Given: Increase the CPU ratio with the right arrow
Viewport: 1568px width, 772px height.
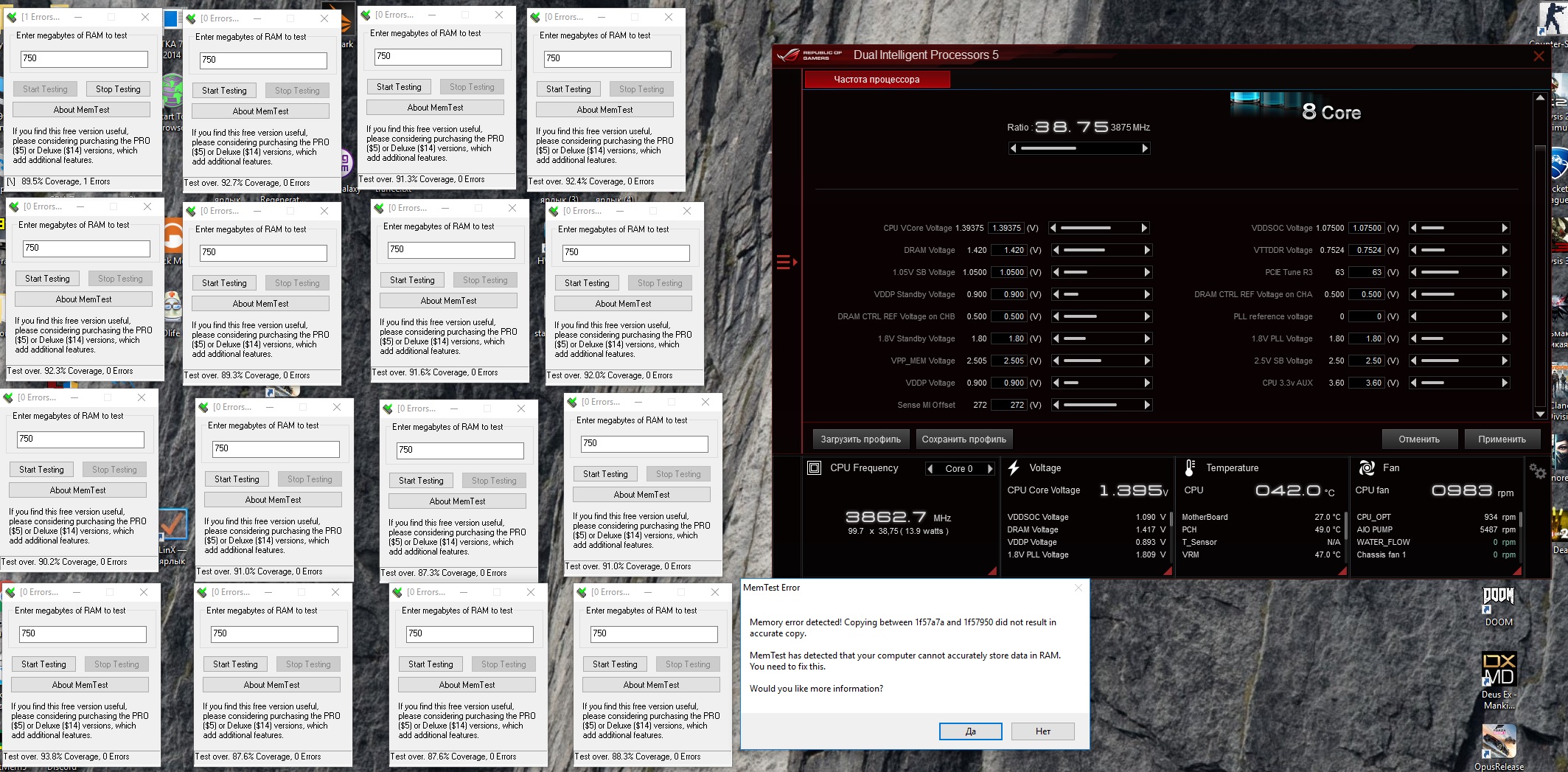Looking at the screenshot, I should (1145, 148).
